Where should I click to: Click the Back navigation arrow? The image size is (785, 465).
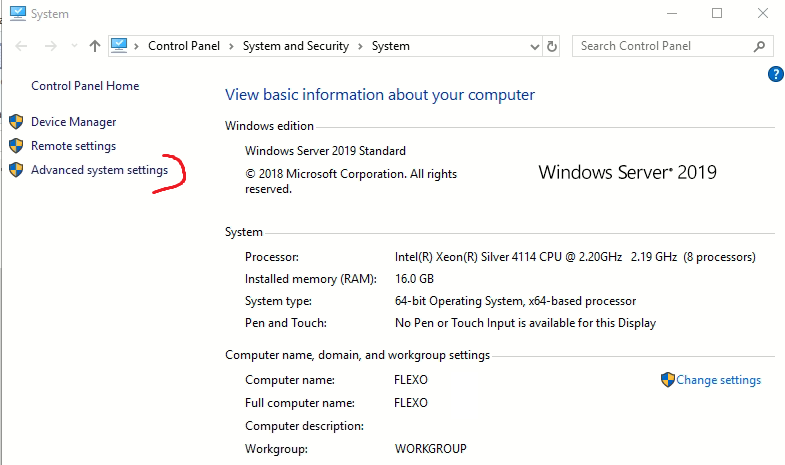click(x=21, y=47)
